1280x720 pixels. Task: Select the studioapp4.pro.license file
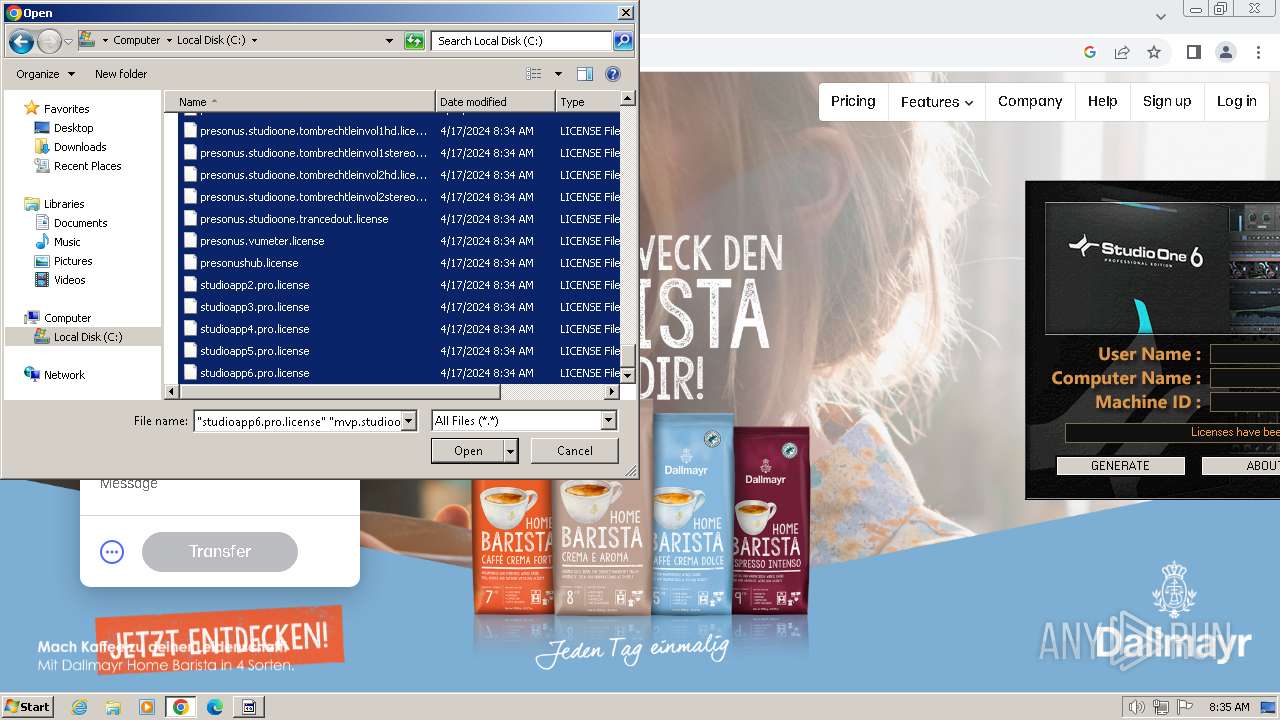(254, 329)
